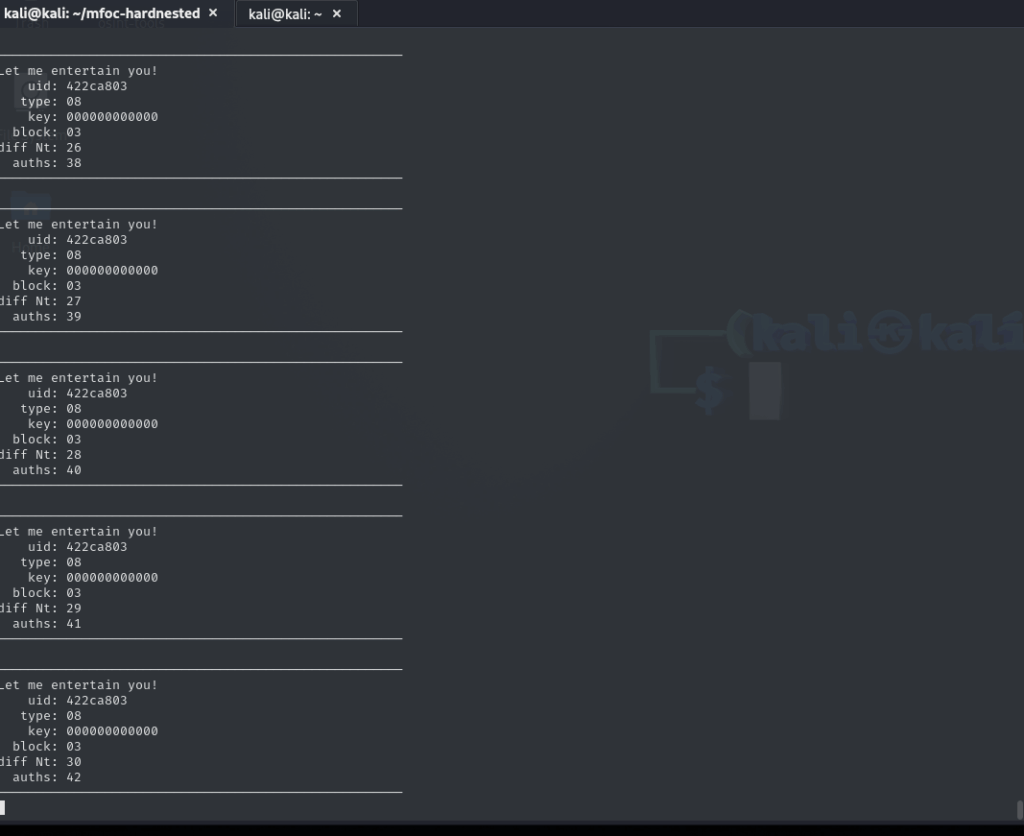Click the 'diff Nt: 29' line

click(42, 608)
